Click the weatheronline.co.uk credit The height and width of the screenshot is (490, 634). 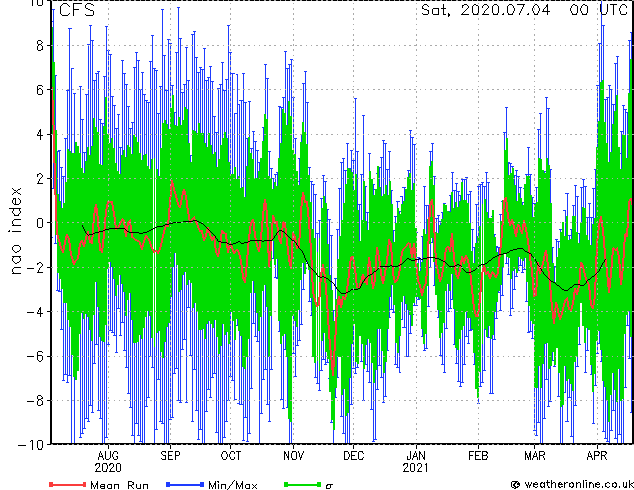(572, 484)
